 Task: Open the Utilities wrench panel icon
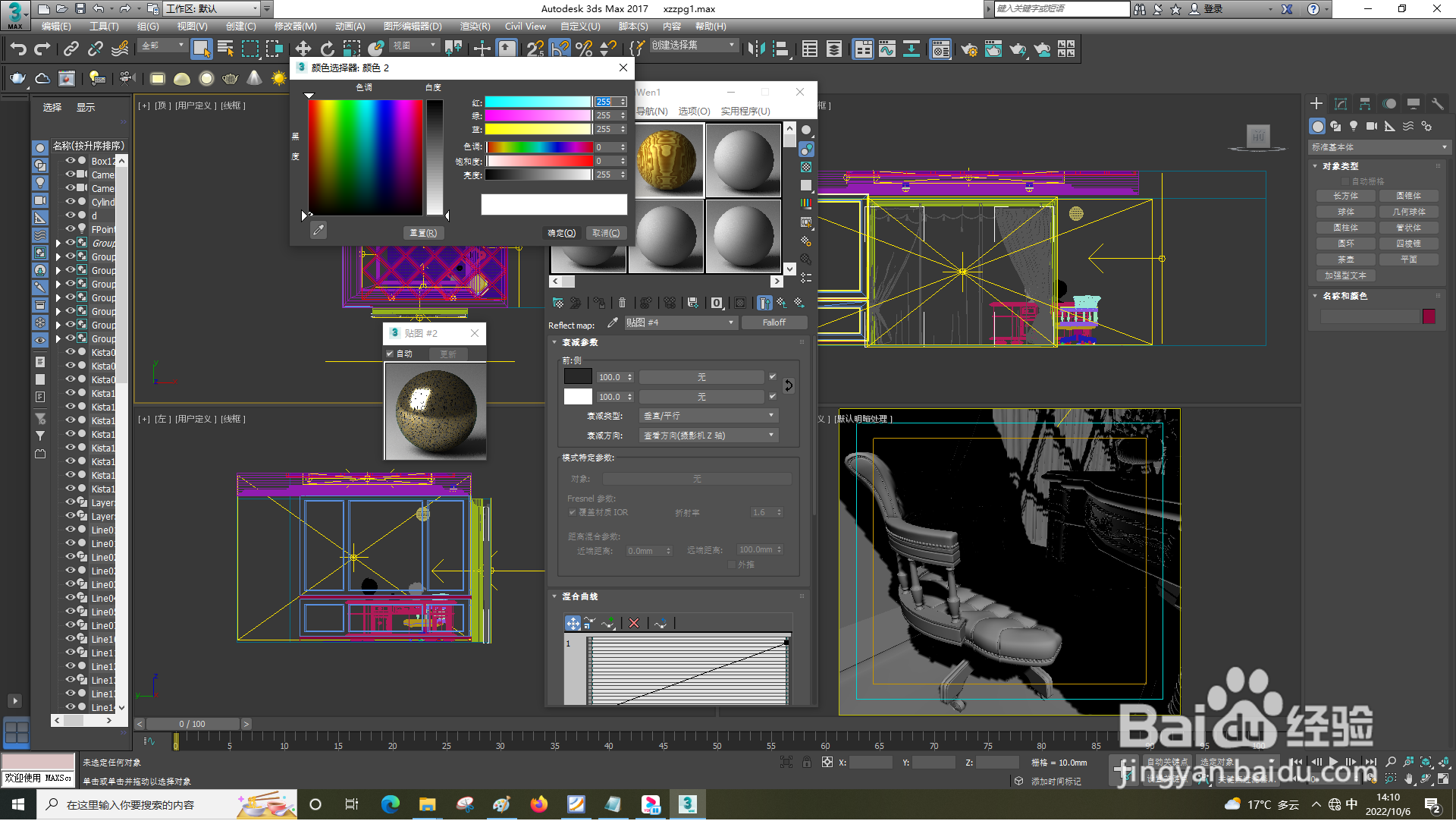[1437, 104]
